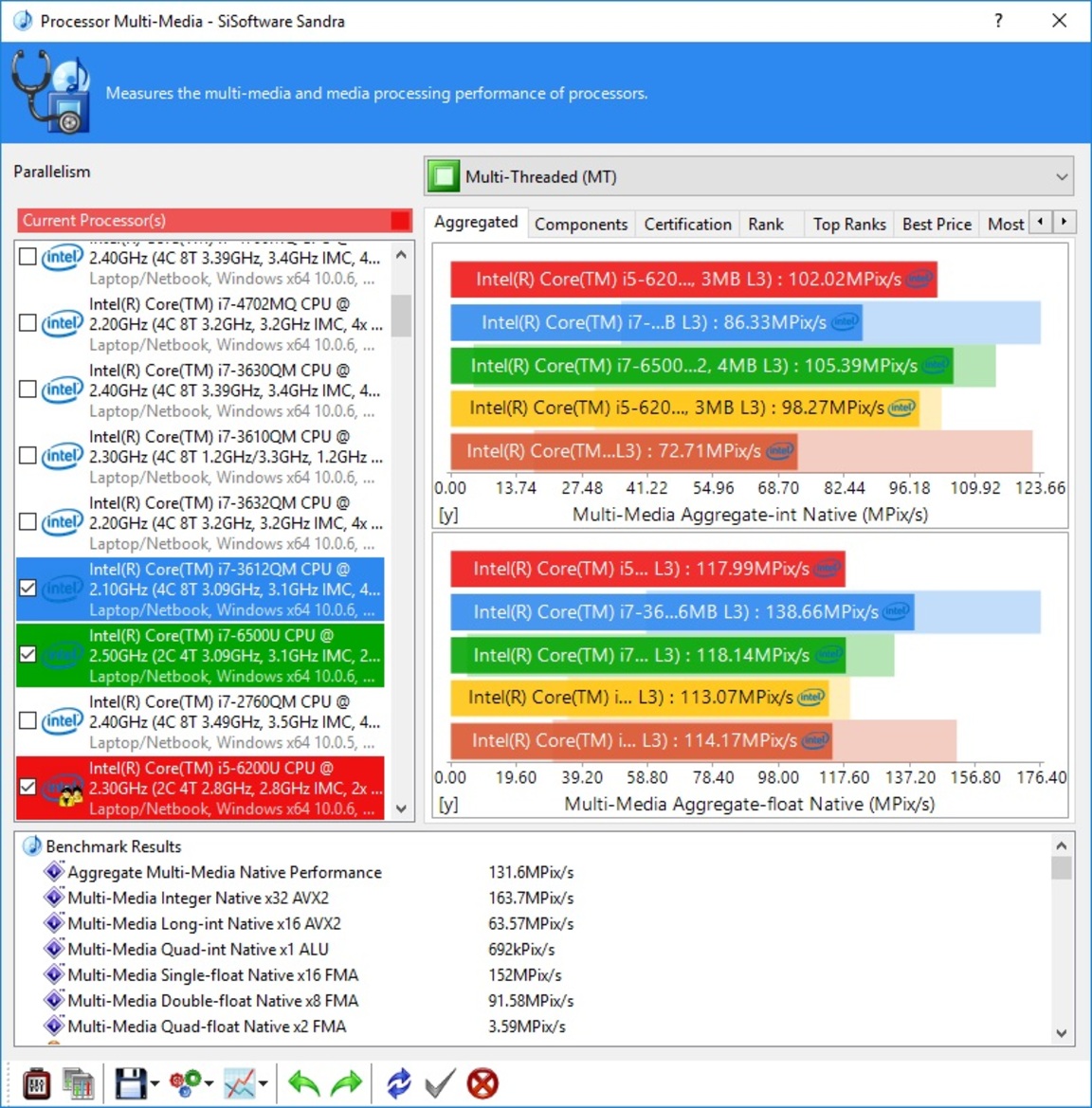Click the help question mark button

(x=999, y=21)
